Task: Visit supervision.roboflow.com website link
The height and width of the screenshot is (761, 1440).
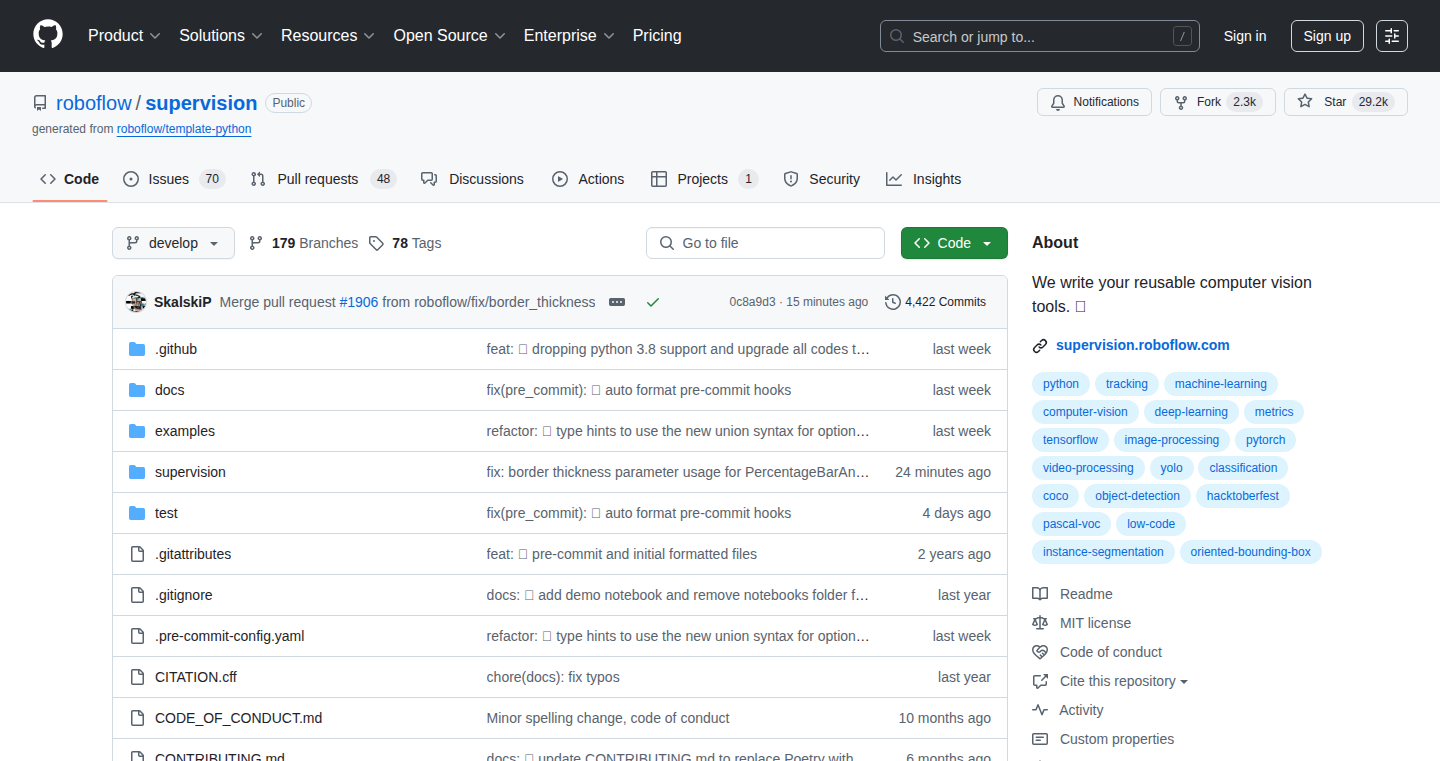Action: [x=1143, y=345]
